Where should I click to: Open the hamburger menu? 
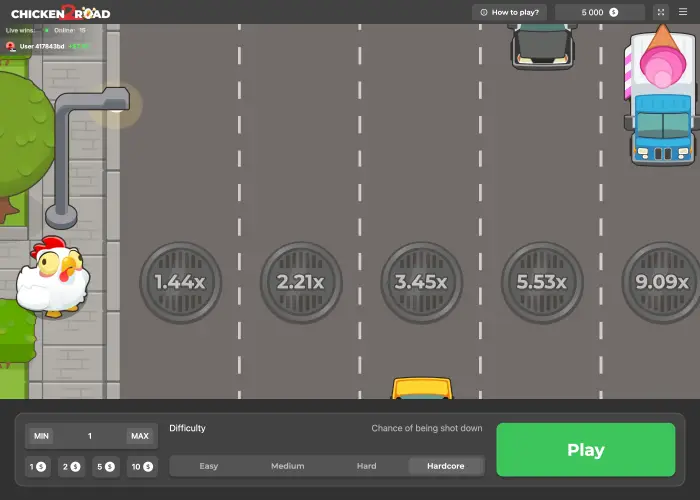point(683,12)
